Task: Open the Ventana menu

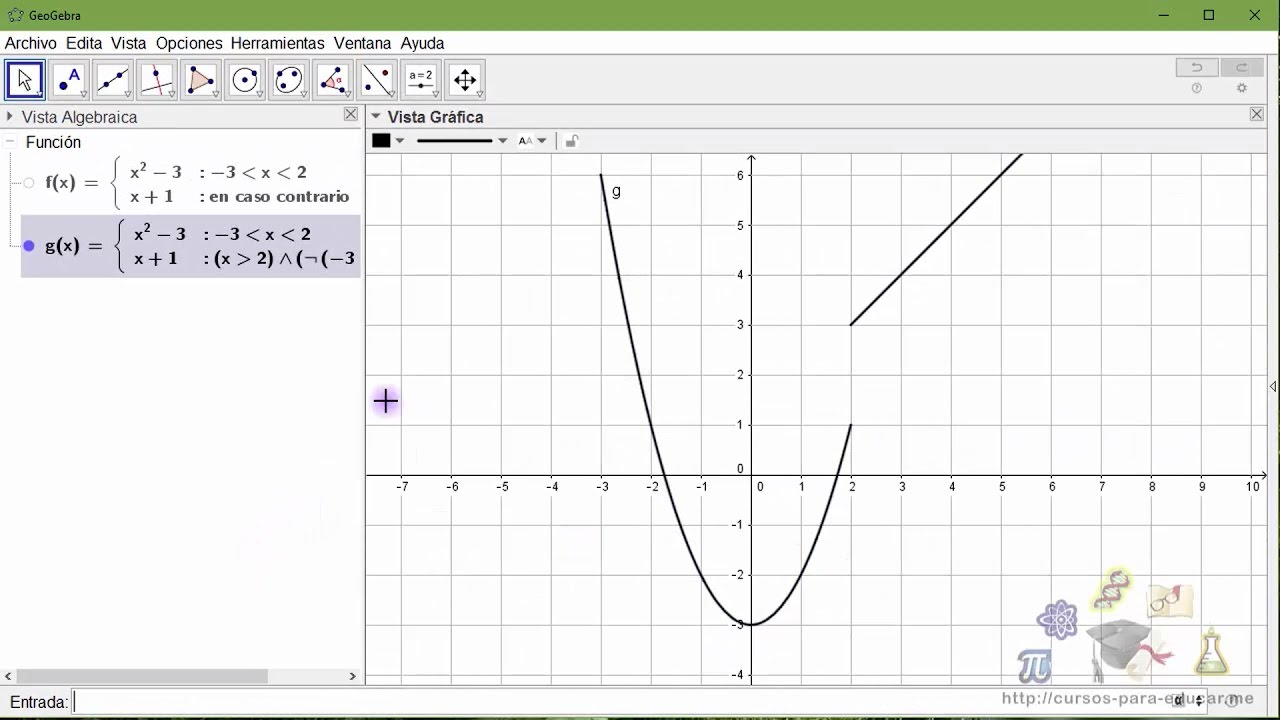Action: [363, 43]
